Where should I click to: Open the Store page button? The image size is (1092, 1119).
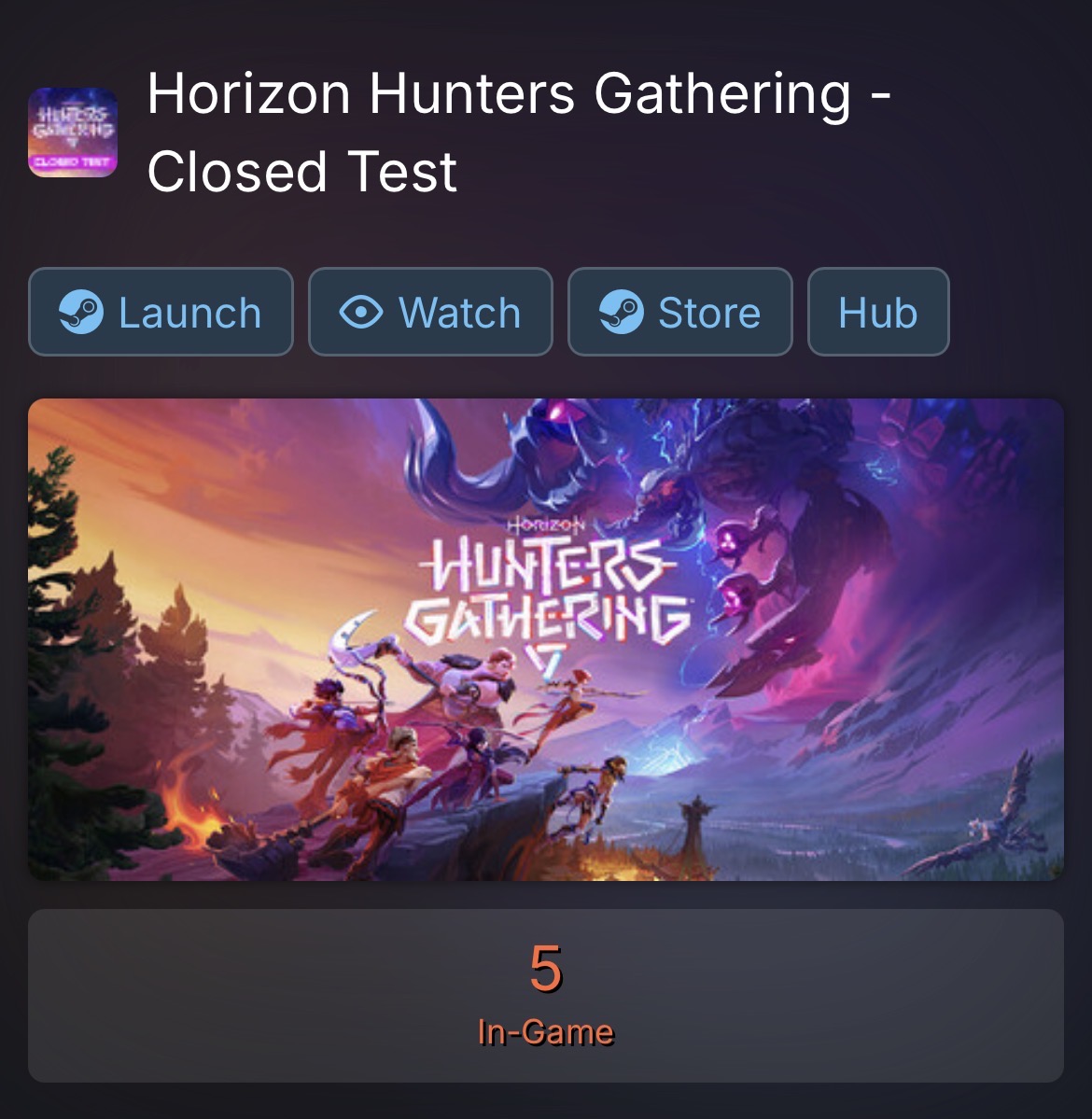pos(680,312)
